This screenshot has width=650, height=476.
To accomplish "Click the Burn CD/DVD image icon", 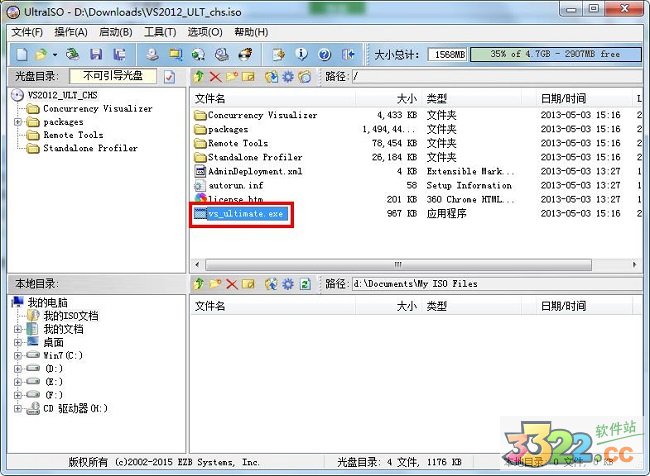I will pos(245,54).
